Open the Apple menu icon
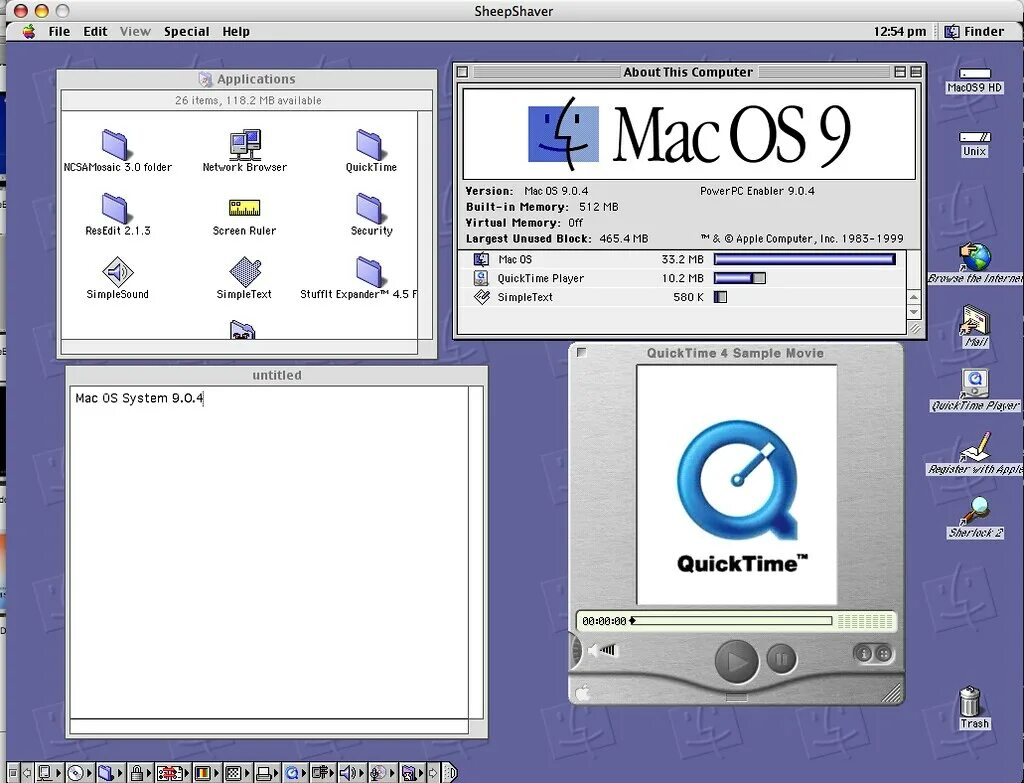This screenshot has height=783, width=1024. [29, 31]
